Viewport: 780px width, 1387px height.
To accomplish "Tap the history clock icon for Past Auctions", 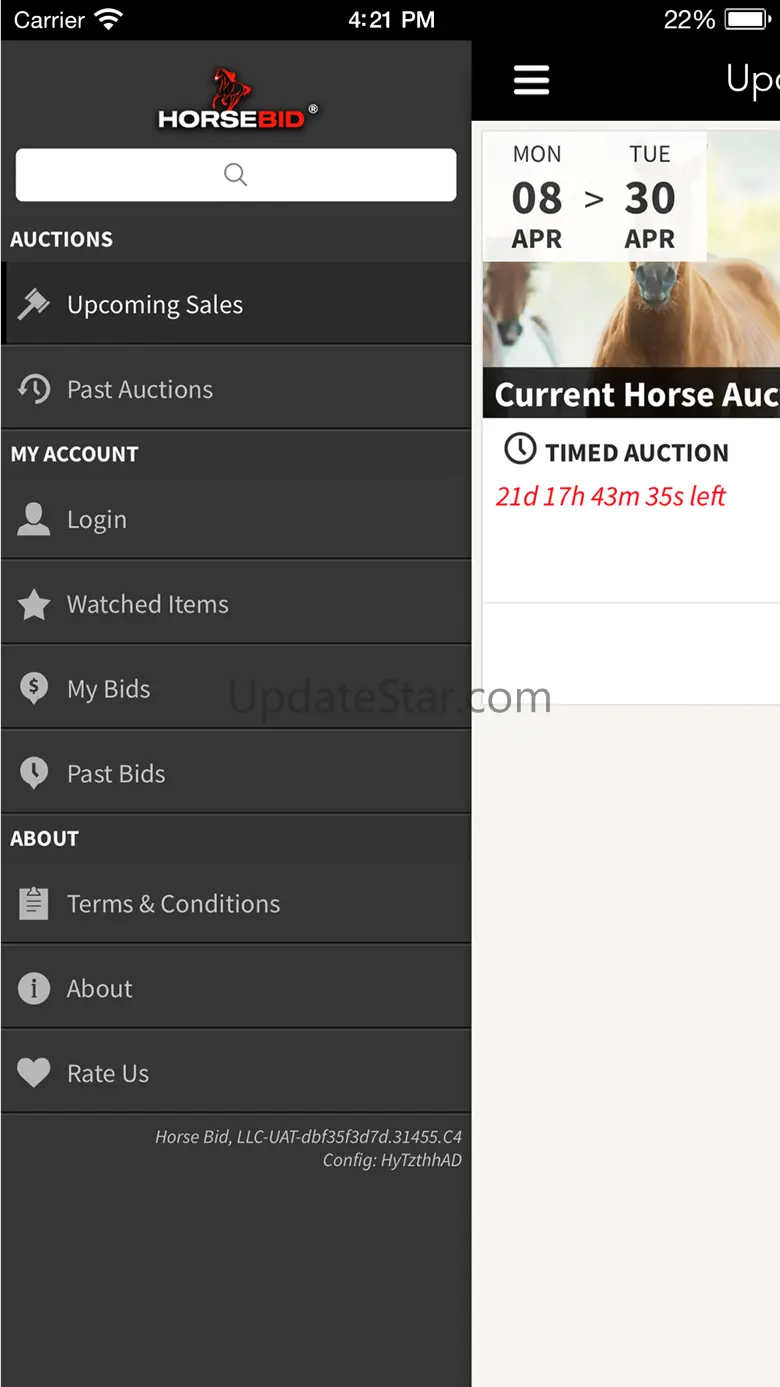I will click(x=34, y=389).
